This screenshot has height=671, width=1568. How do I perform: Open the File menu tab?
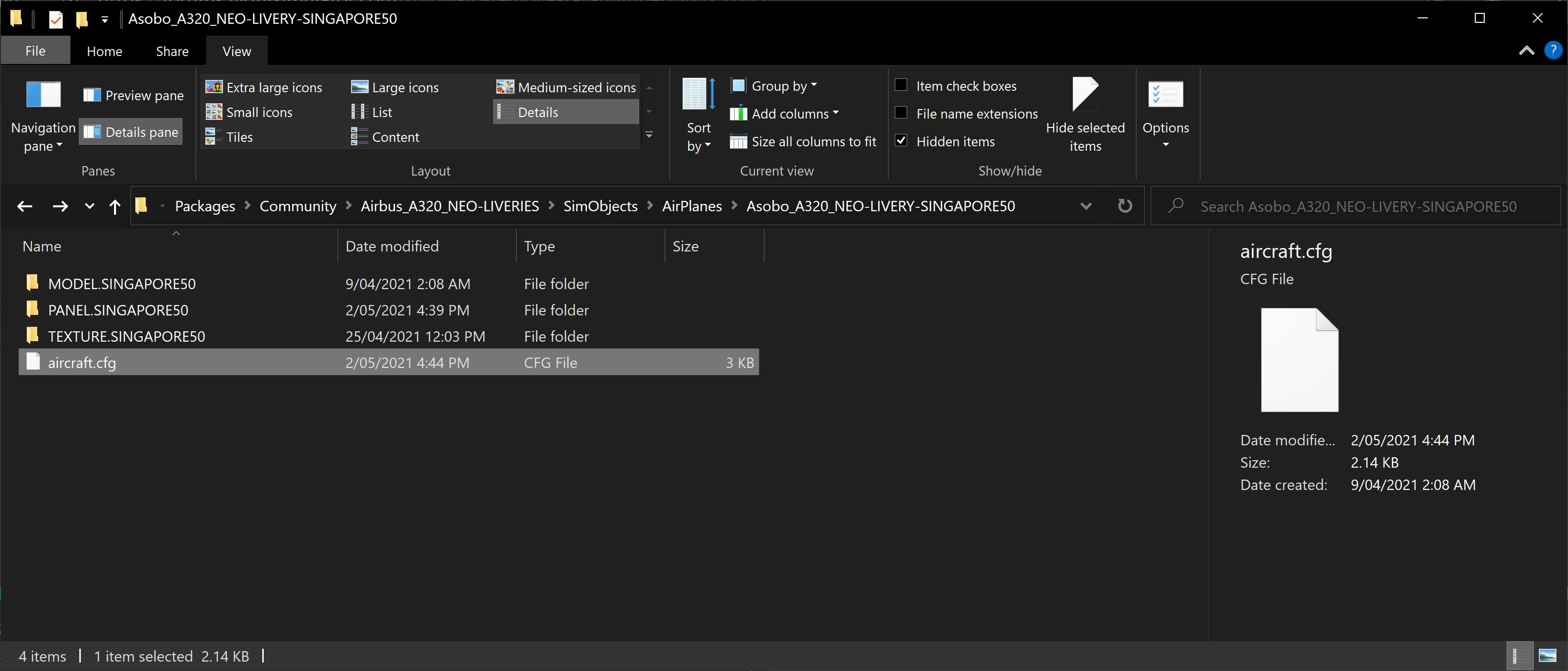35,51
